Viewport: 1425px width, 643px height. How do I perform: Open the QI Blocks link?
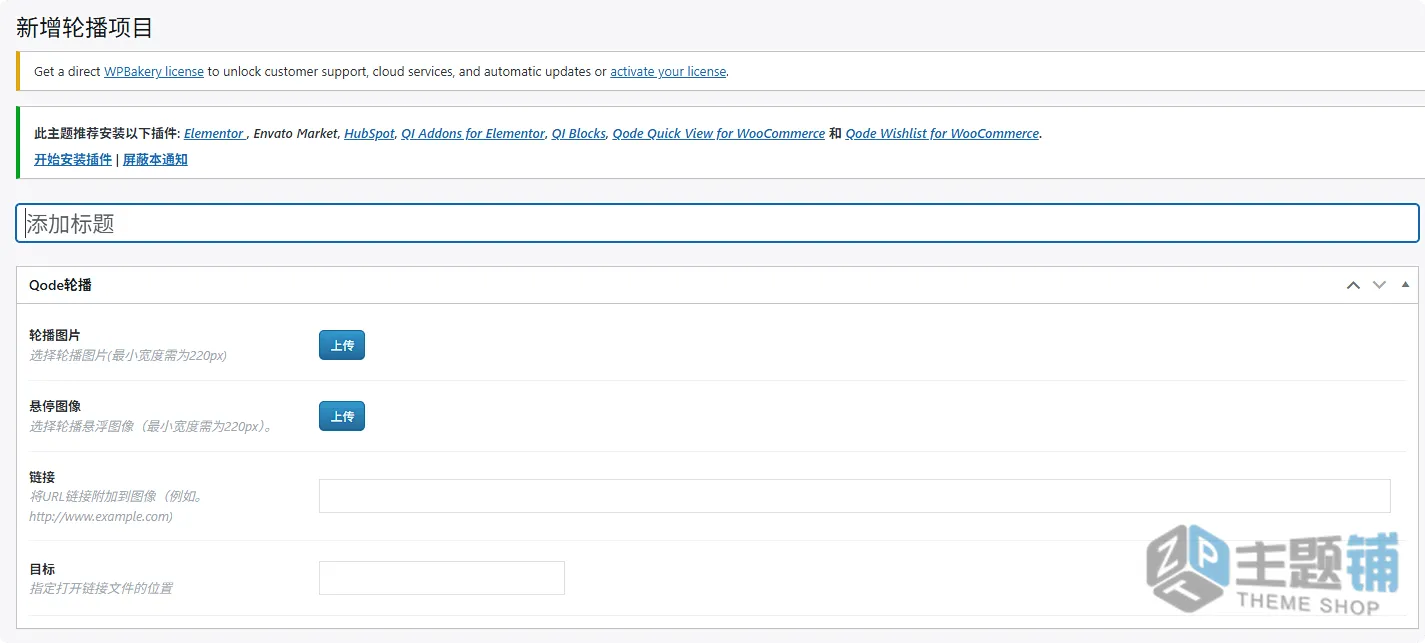pos(579,134)
